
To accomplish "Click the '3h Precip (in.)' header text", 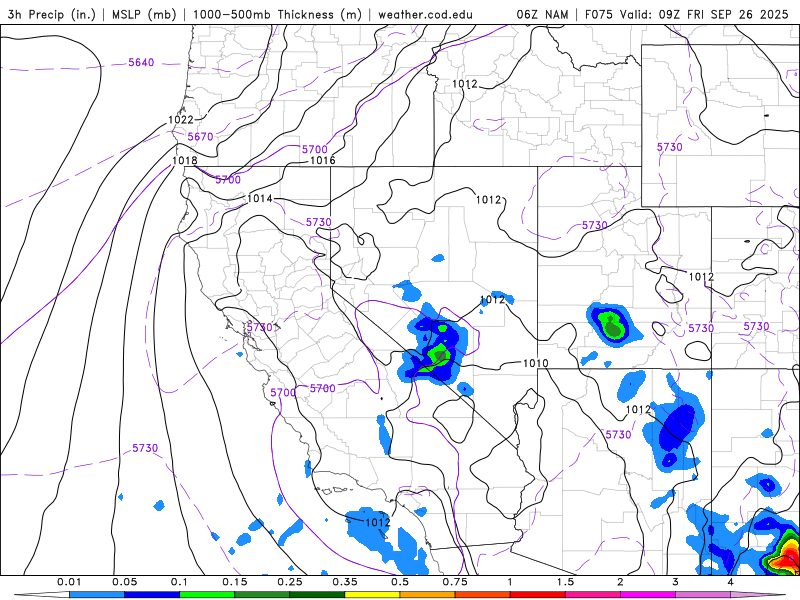I will [52, 14].
